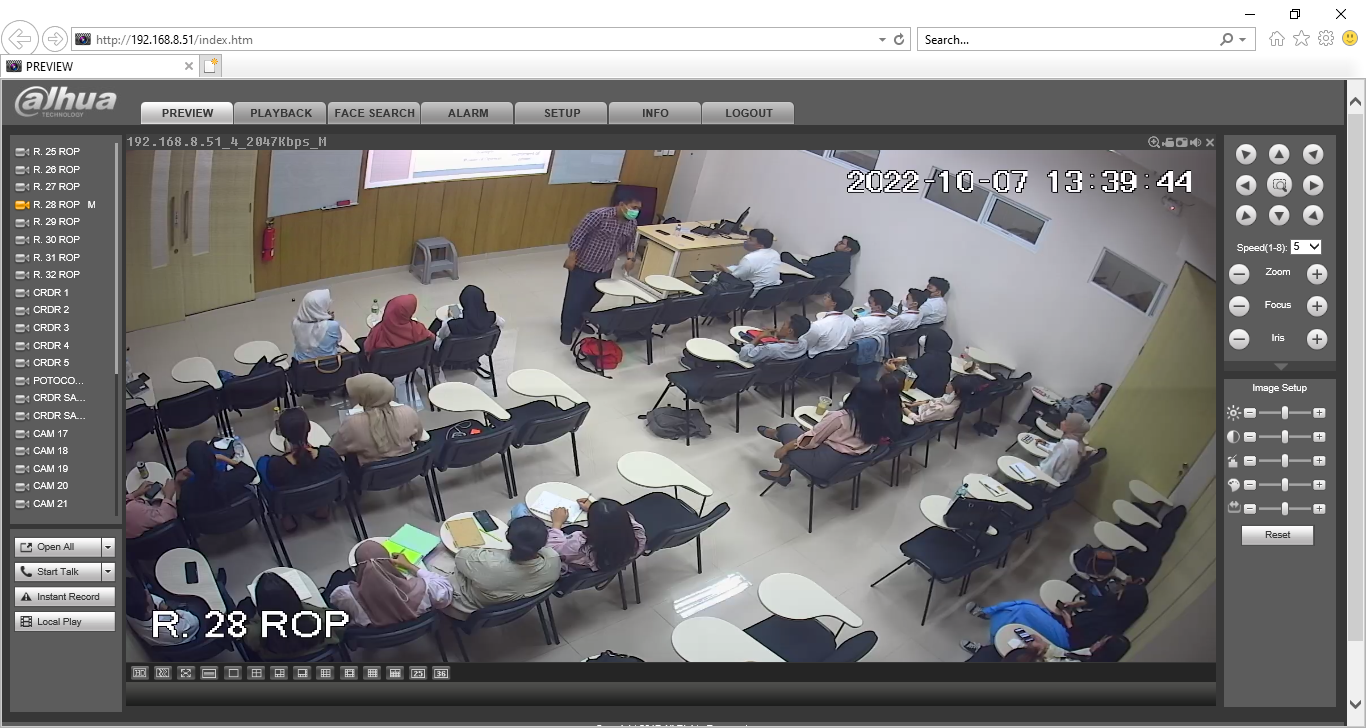1366x728 pixels.
Task: Move PTZ camera diagonally up-left
Action: point(1246,154)
